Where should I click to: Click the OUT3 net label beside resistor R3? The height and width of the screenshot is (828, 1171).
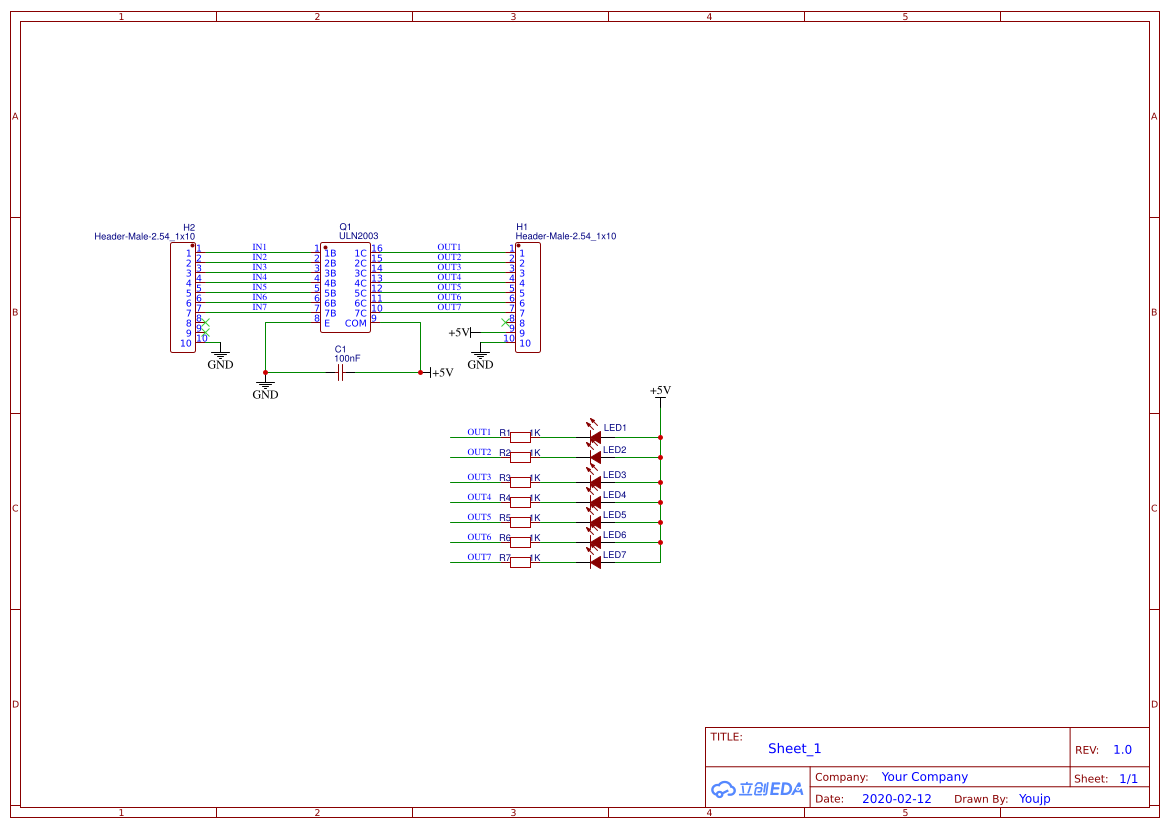(479, 477)
